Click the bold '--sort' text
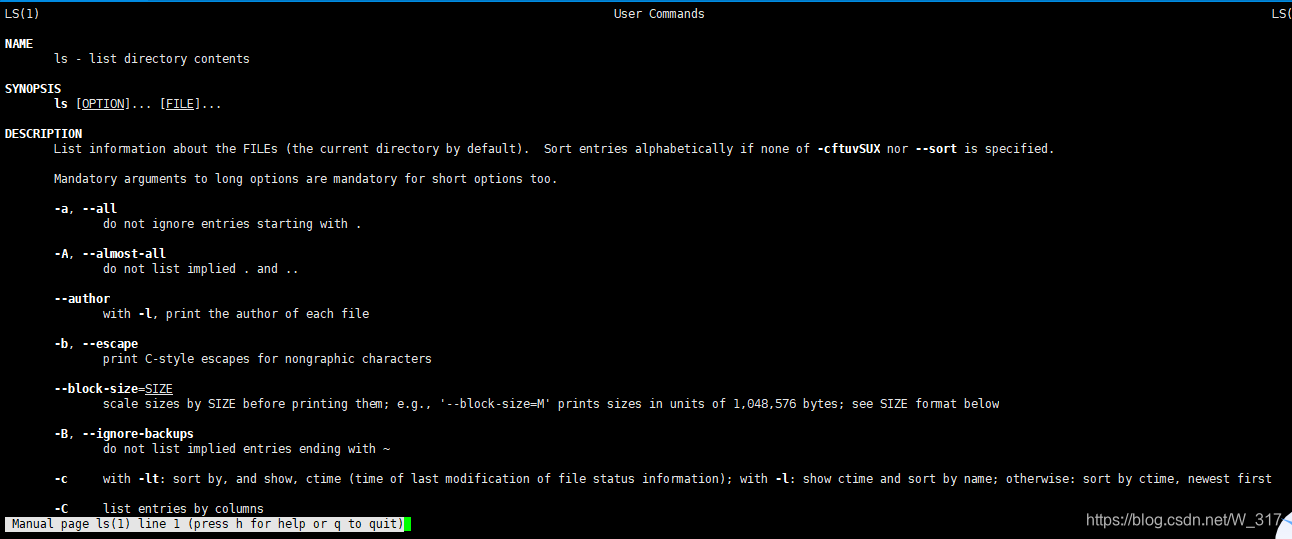The height and width of the screenshot is (539, 1292). tap(936, 149)
